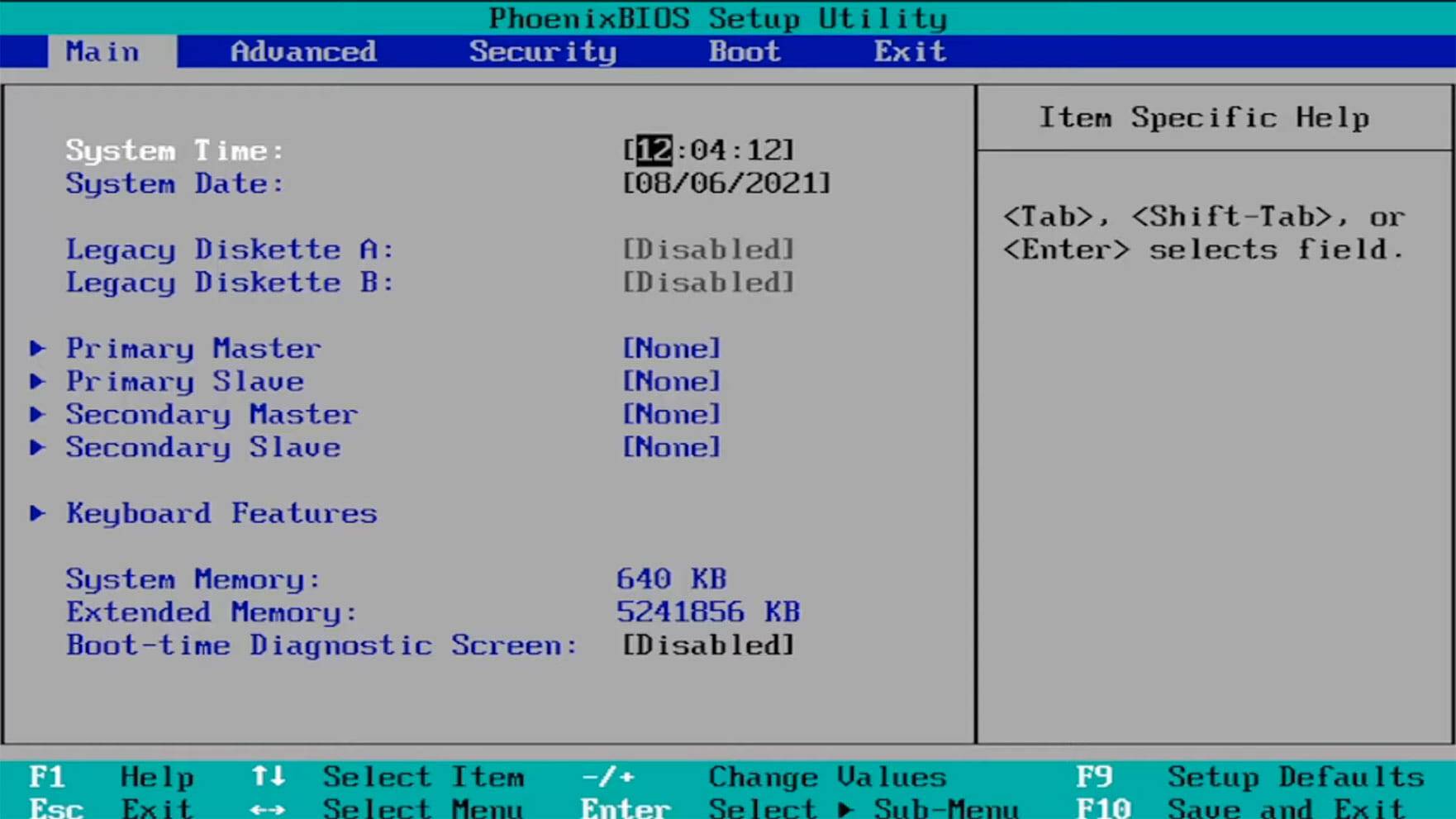Select the Legacy Diskette B setting
The height and width of the screenshot is (819, 1456).
pyautogui.click(x=708, y=282)
